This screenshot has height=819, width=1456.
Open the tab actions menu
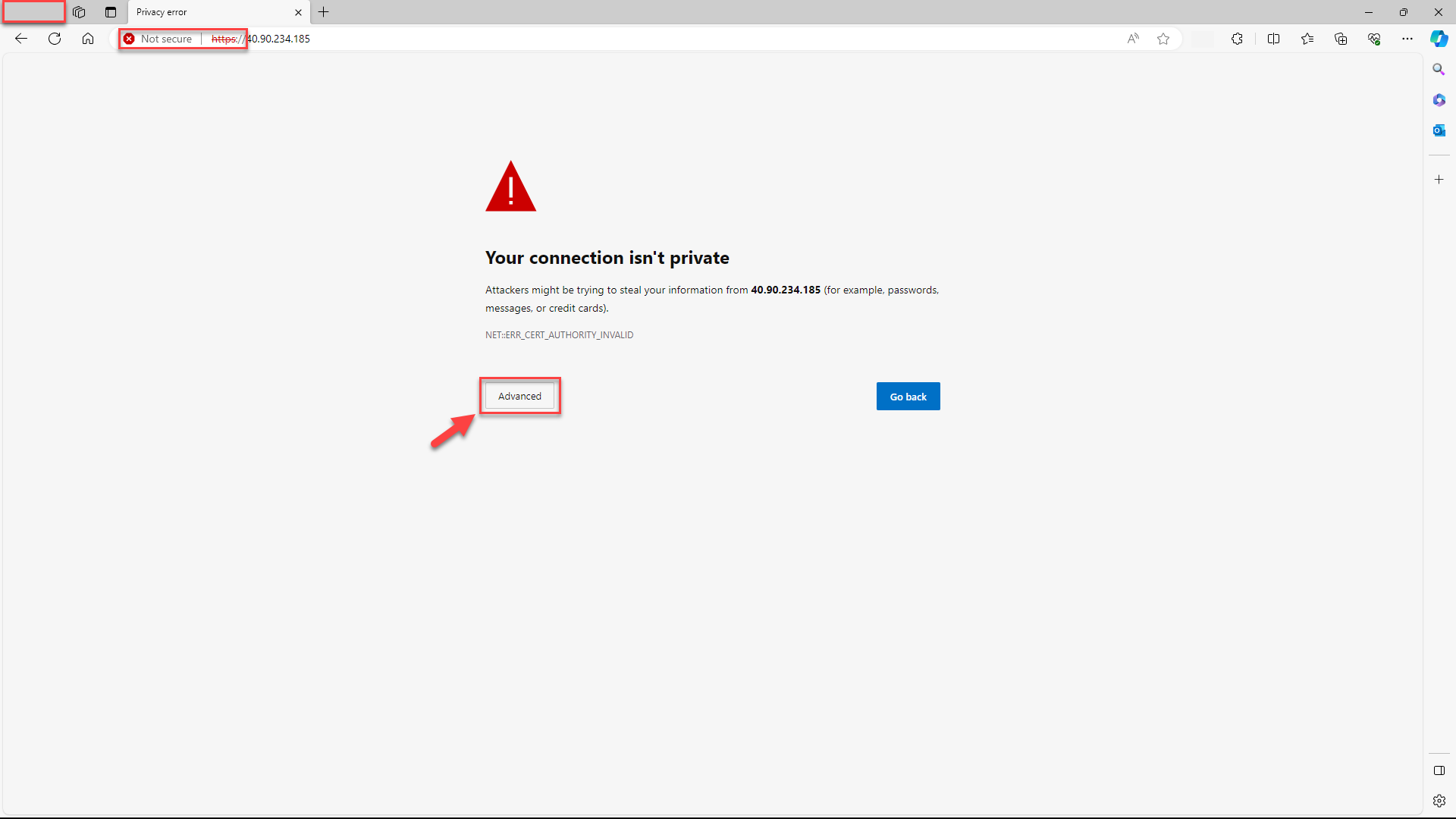pyautogui.click(x=110, y=12)
